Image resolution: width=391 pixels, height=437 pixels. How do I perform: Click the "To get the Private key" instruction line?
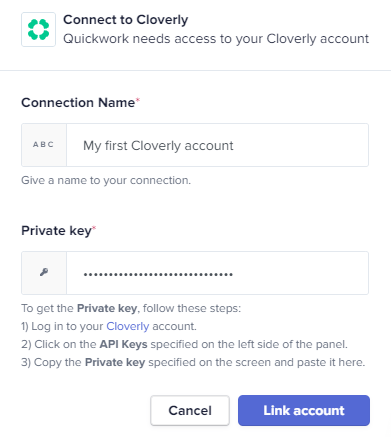pos(131,308)
